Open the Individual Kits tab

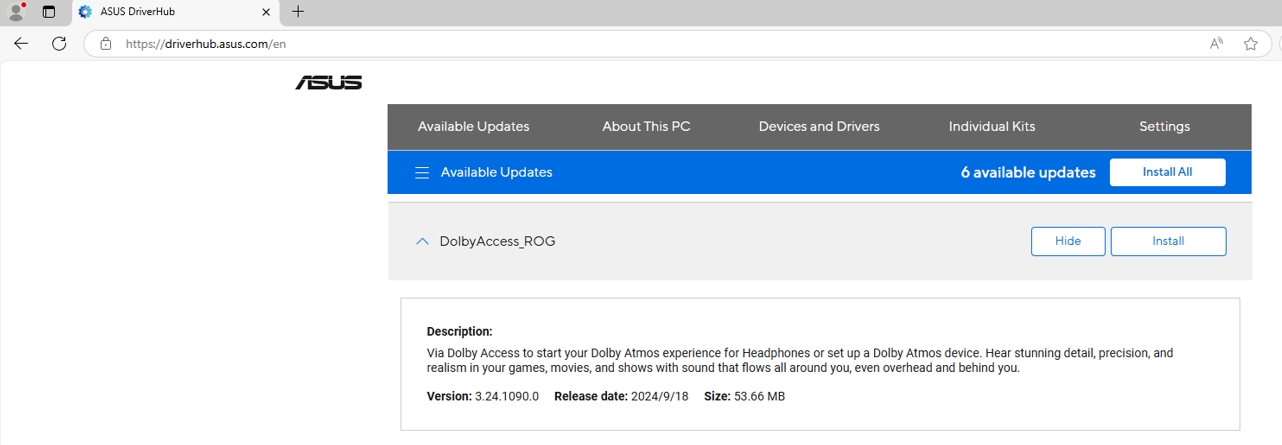[992, 127]
